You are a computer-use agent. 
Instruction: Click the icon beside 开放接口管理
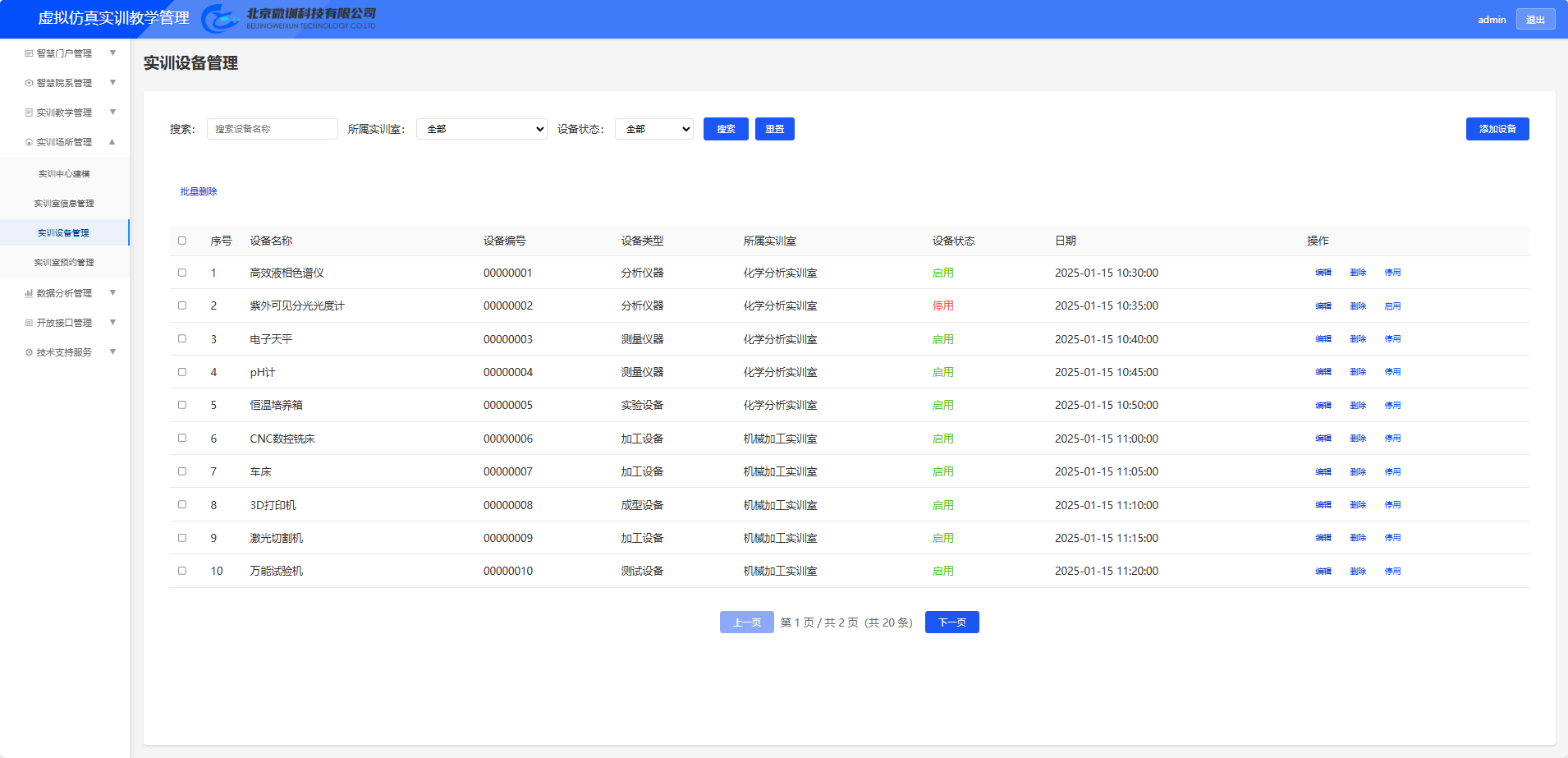pyautogui.click(x=29, y=323)
